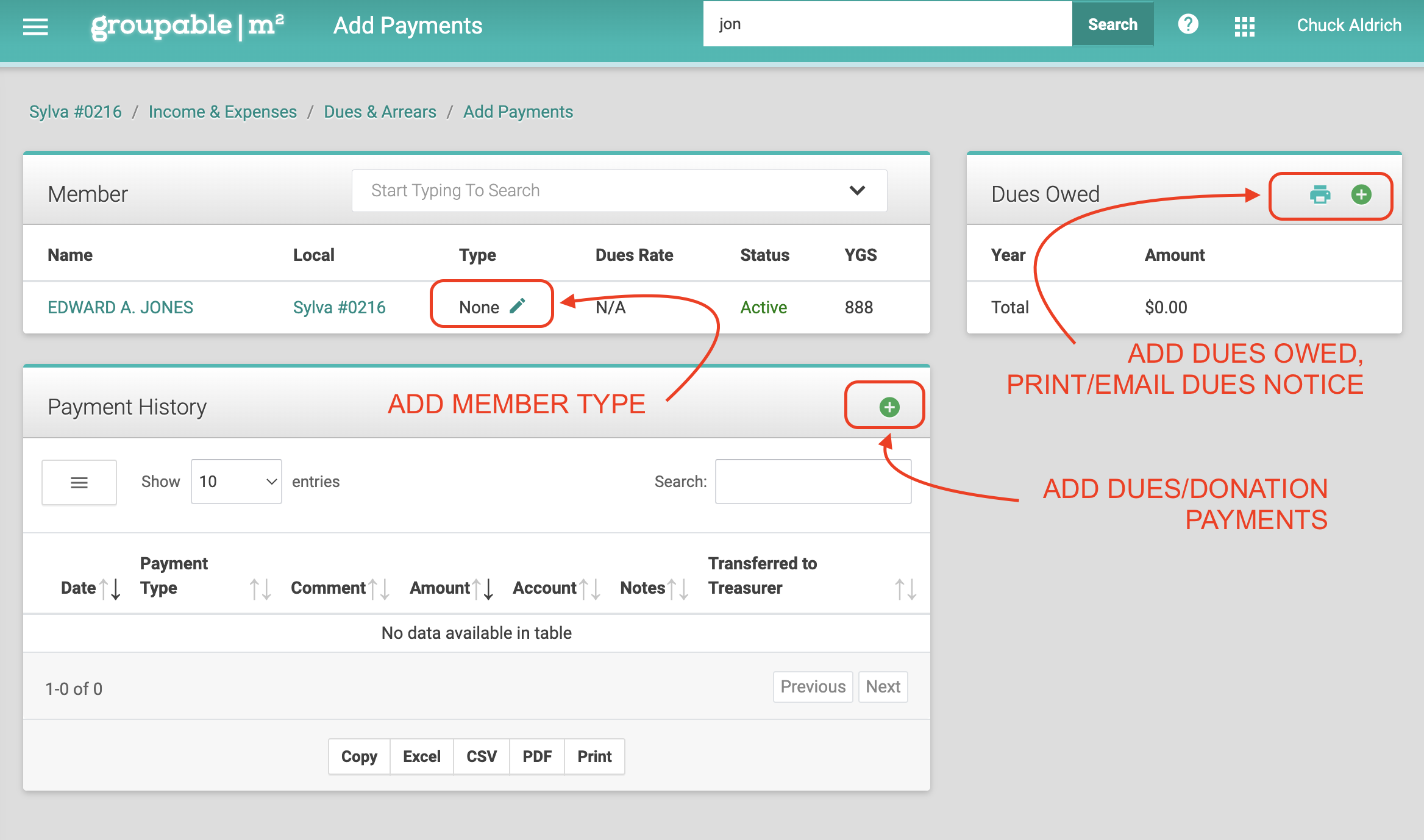The height and width of the screenshot is (840, 1424).
Task: Click Add Payments breadcrumb
Action: pyautogui.click(x=518, y=112)
